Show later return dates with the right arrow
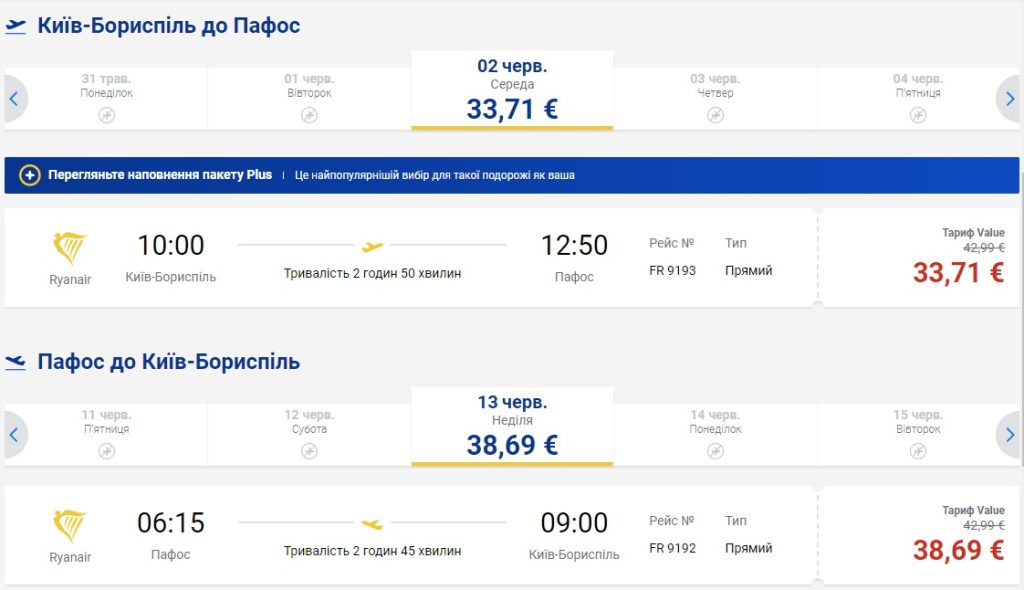1024x590 pixels. point(1009,435)
